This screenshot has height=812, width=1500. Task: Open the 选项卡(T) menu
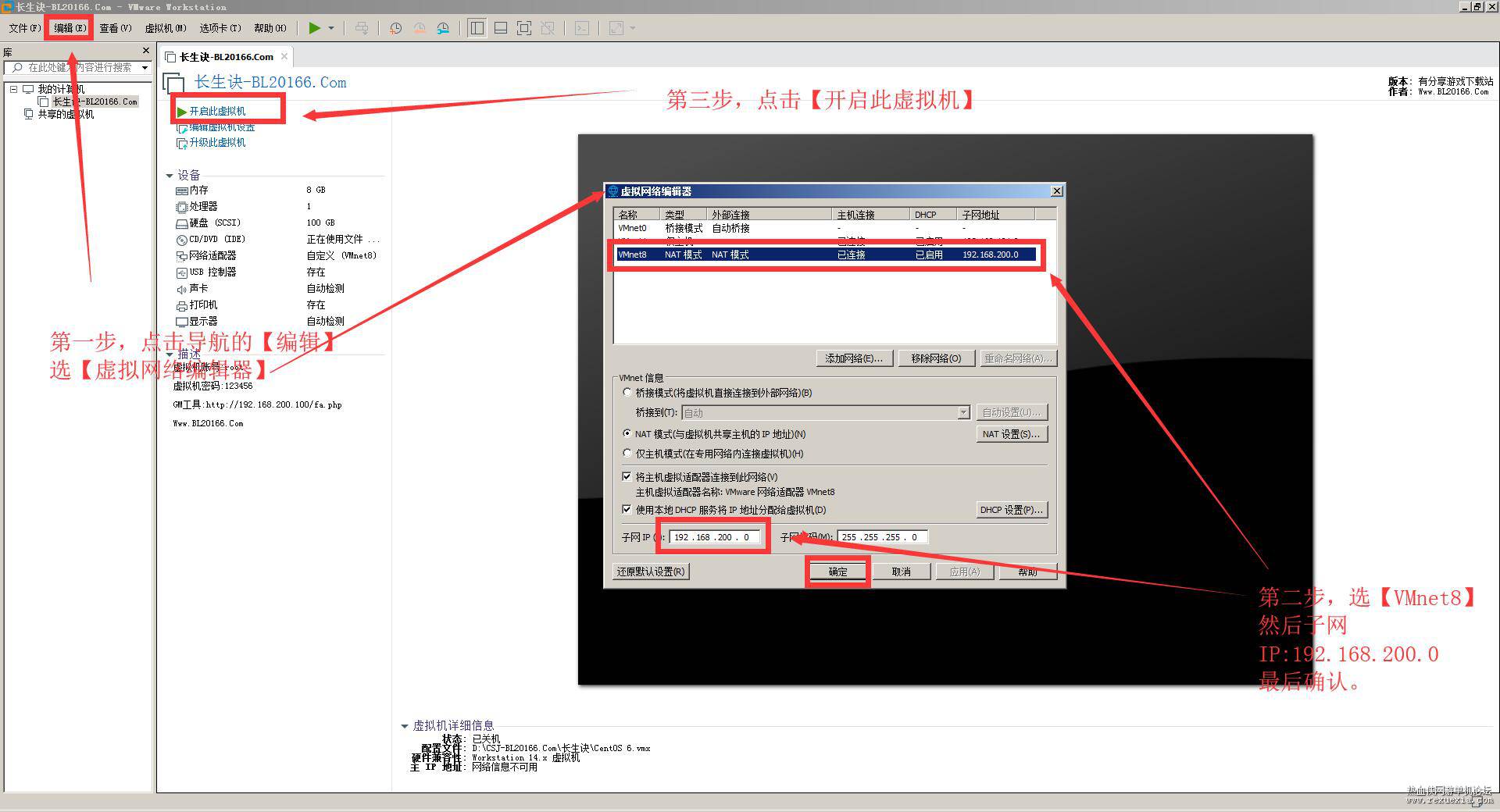click(220, 28)
